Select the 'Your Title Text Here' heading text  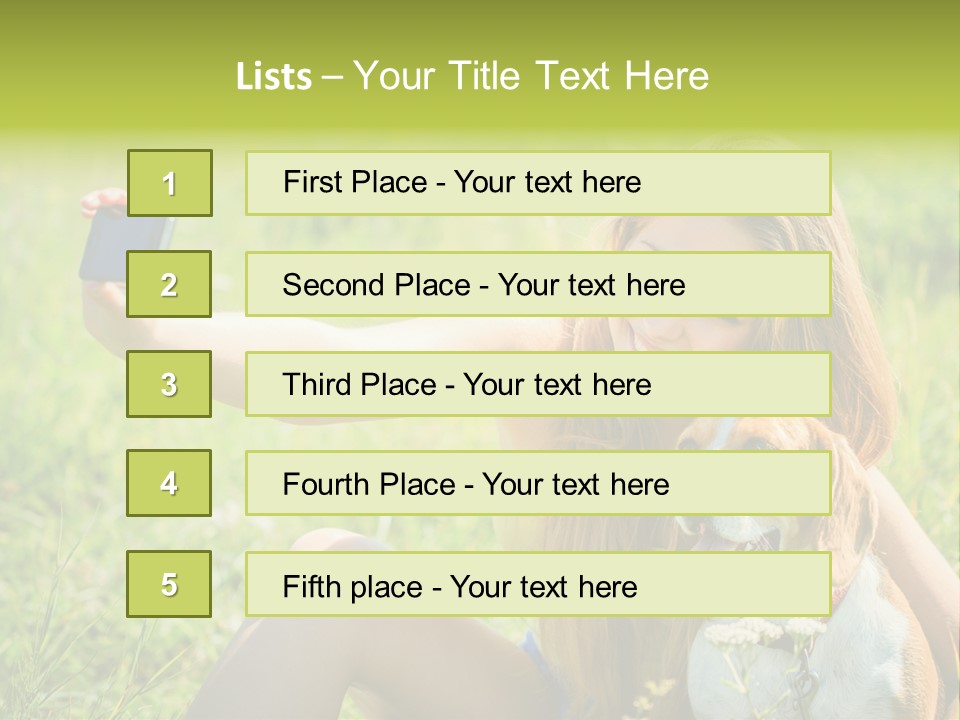tap(531, 76)
